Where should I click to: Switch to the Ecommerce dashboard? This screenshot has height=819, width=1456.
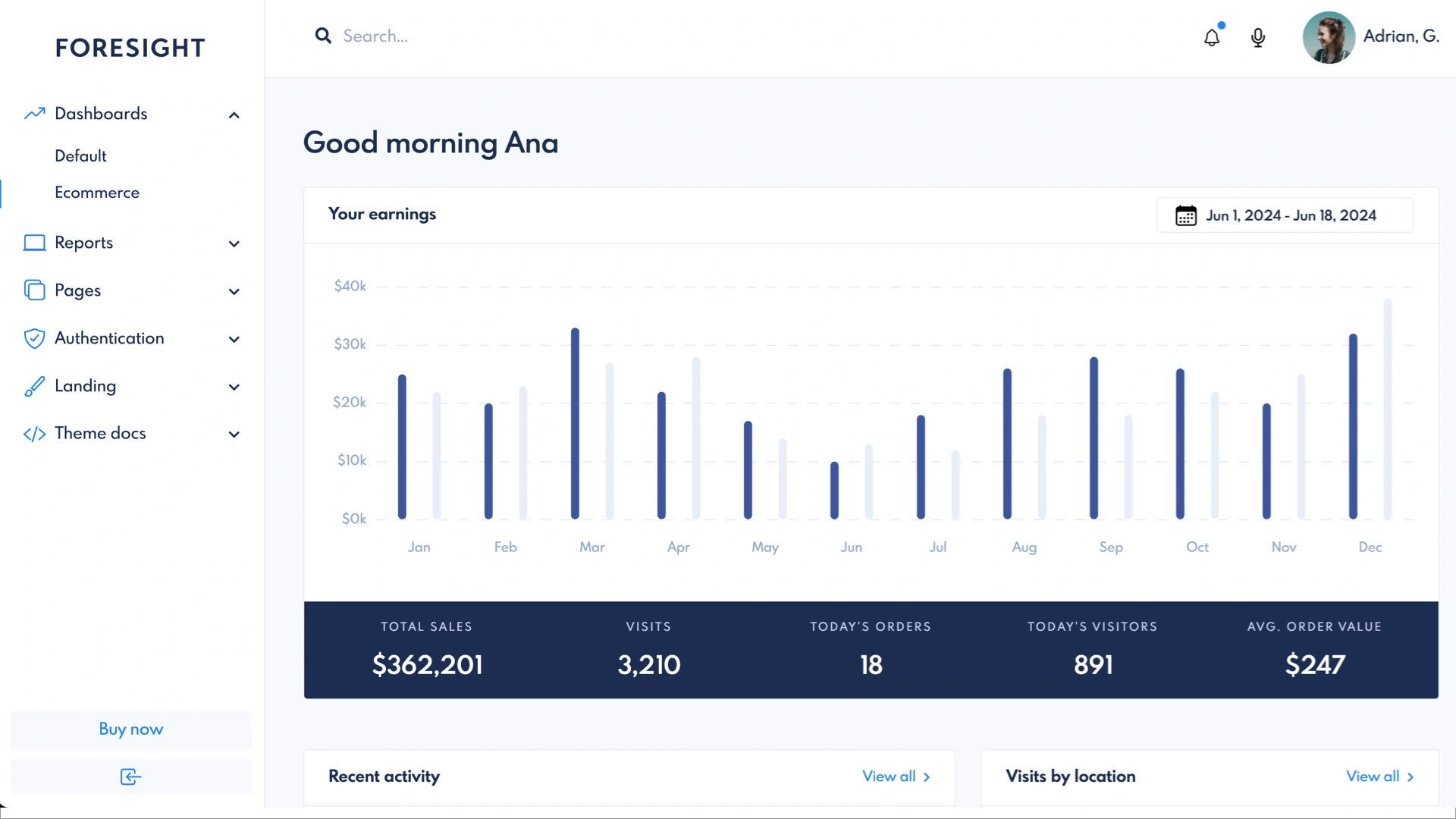97,193
